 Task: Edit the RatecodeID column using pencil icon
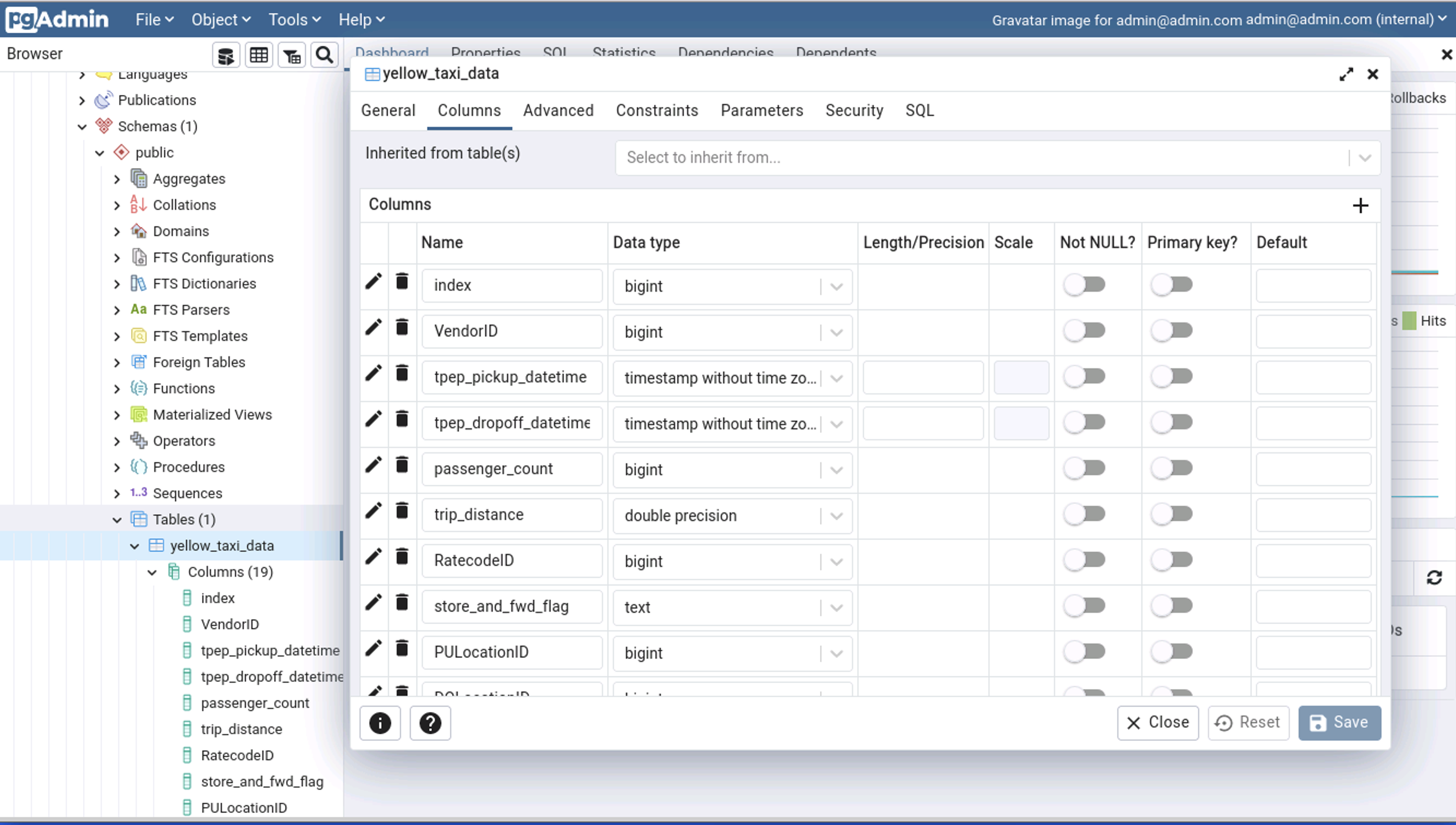(374, 557)
